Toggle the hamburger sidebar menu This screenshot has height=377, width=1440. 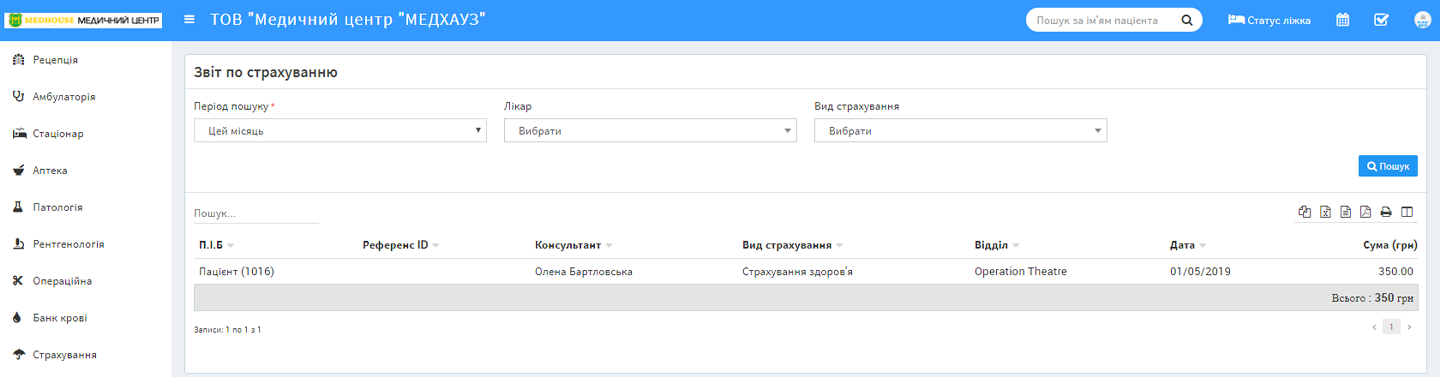pos(189,20)
